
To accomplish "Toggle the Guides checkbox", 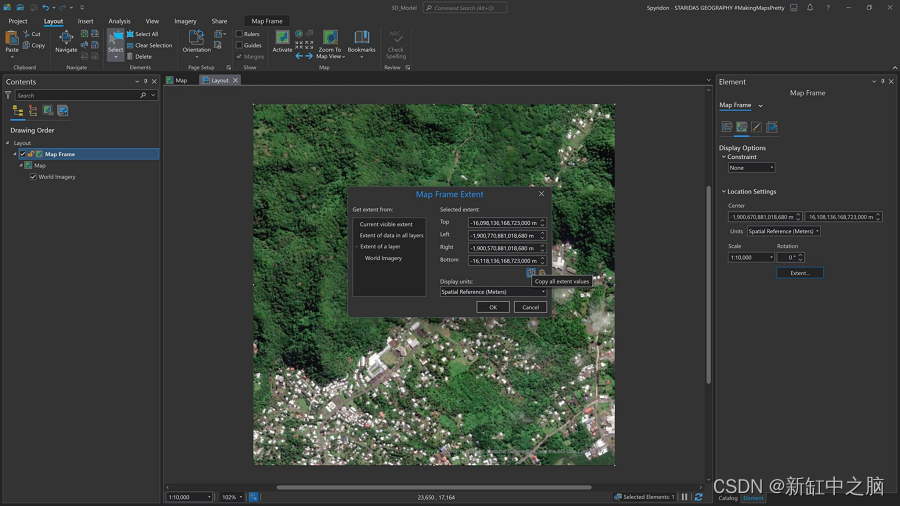I will click(239, 45).
